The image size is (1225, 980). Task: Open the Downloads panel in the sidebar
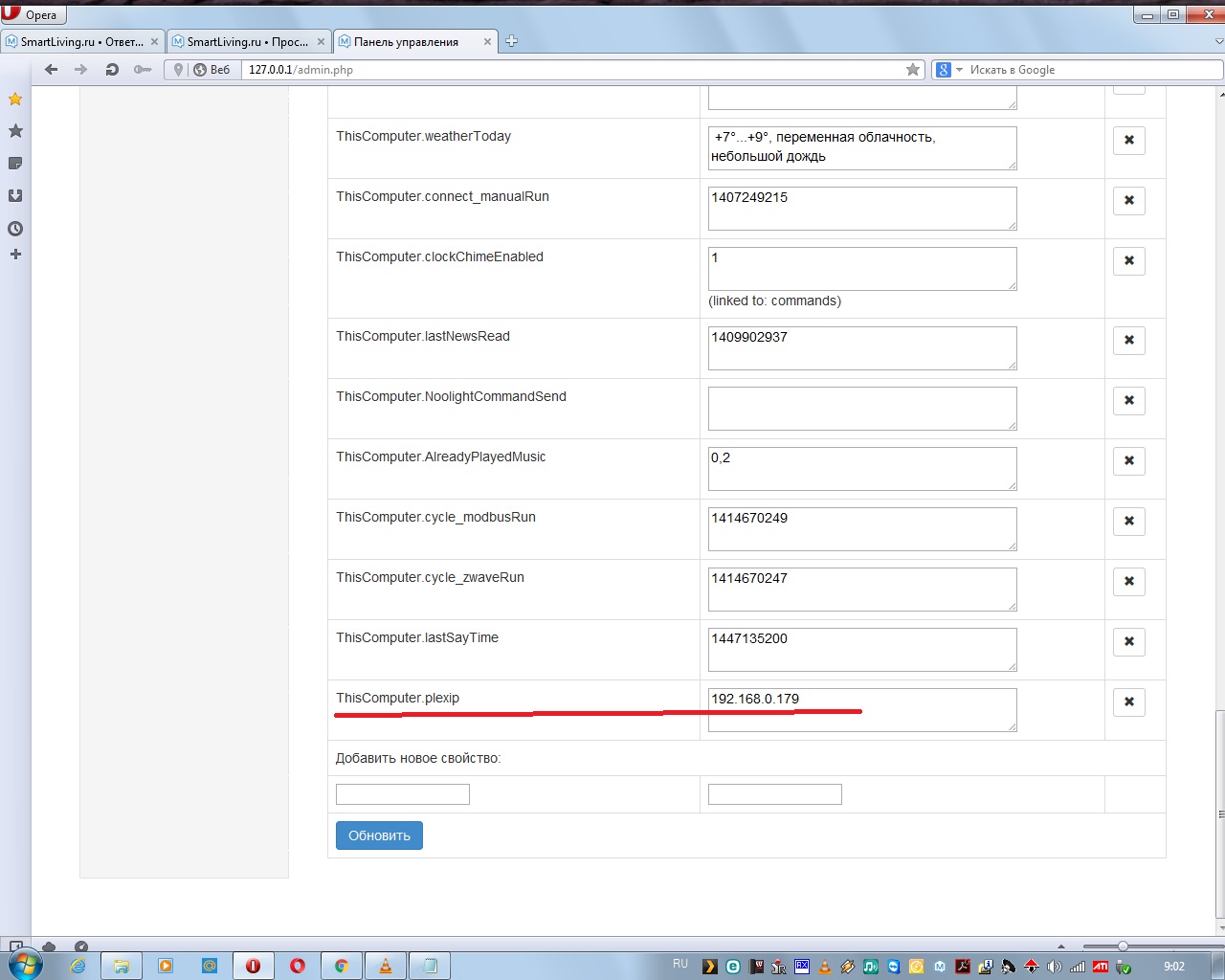click(x=15, y=195)
